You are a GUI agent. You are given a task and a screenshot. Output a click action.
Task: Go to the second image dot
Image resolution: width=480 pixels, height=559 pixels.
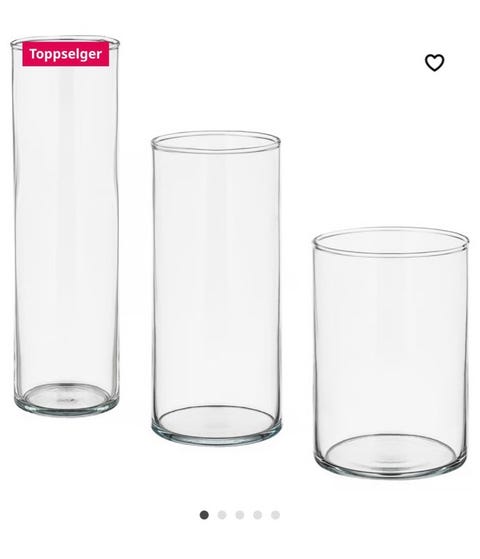(222, 515)
